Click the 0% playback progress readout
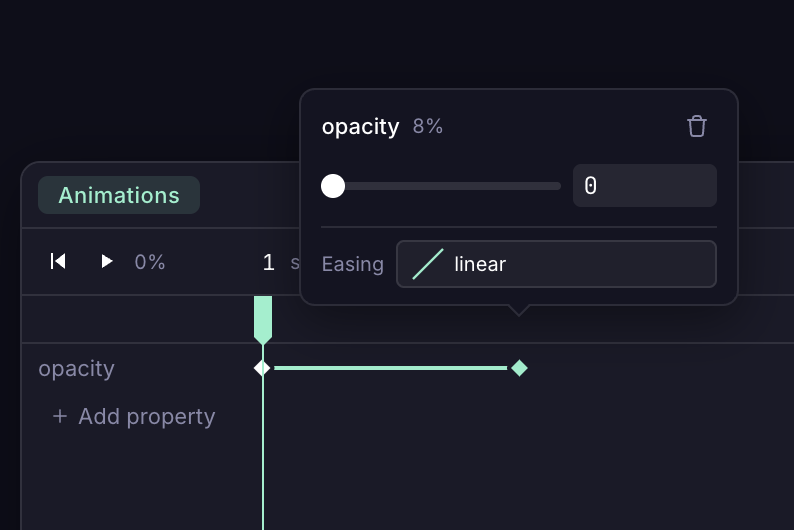794x530 pixels. (150, 262)
